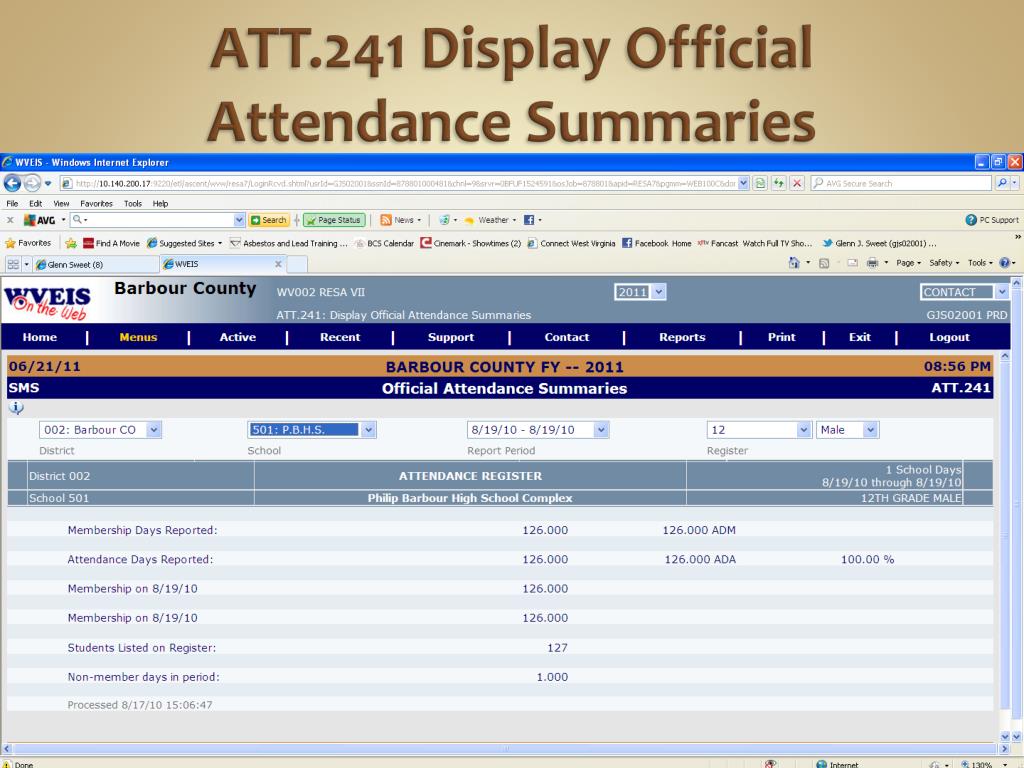
Task: Expand the address bar URL history arrow
Action: pyautogui.click(x=743, y=184)
